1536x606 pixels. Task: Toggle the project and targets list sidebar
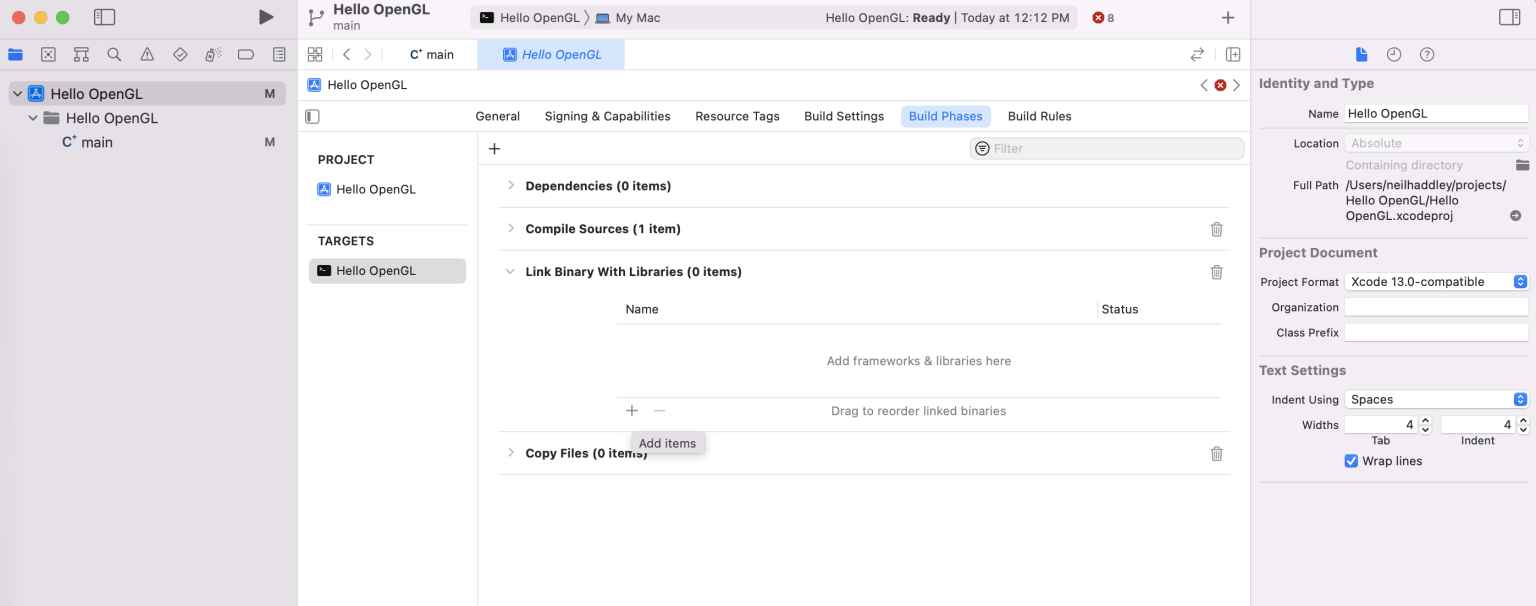tap(313, 117)
